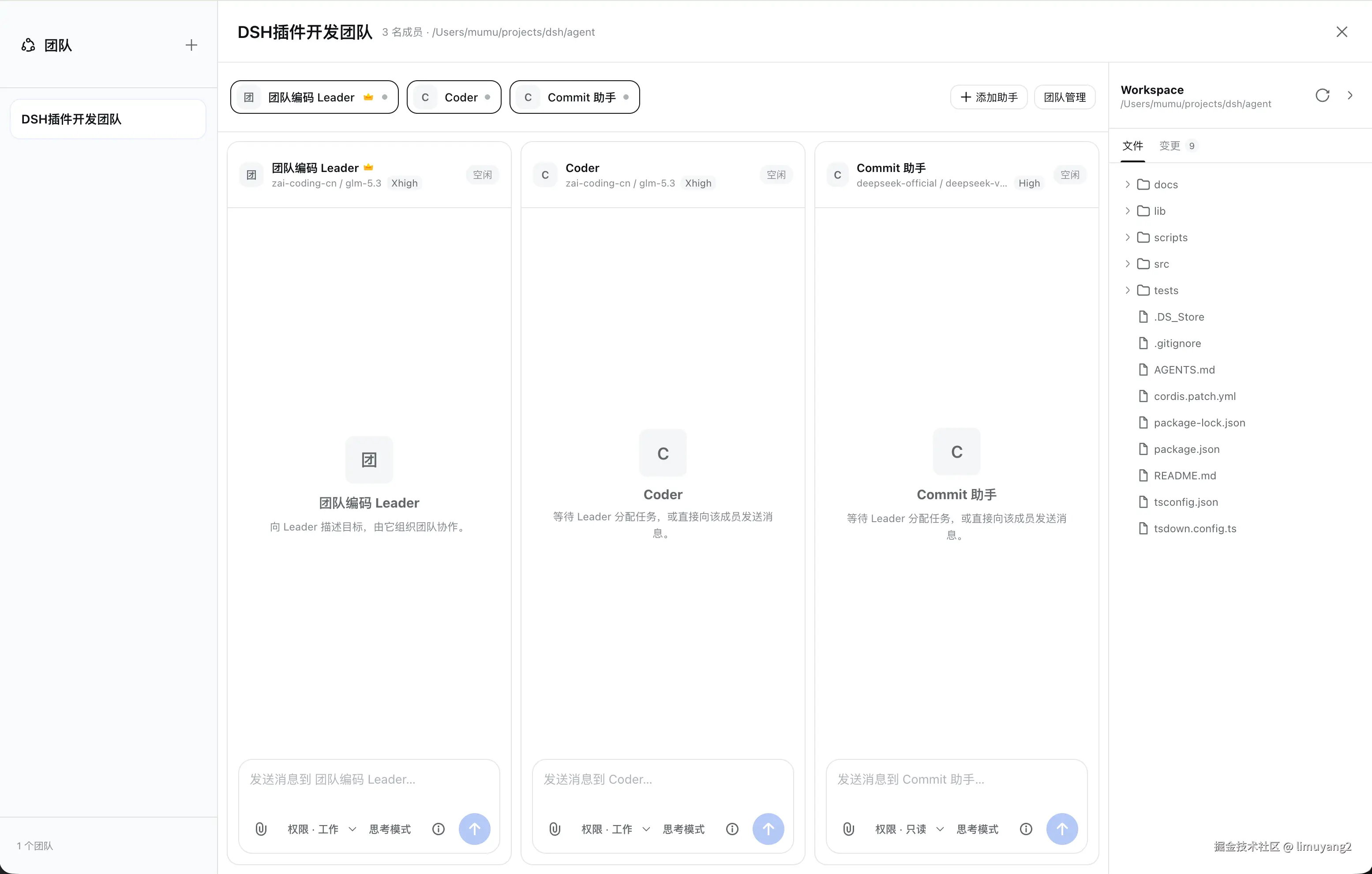Open 团队管理
The width and height of the screenshot is (1372, 874).
1065,97
